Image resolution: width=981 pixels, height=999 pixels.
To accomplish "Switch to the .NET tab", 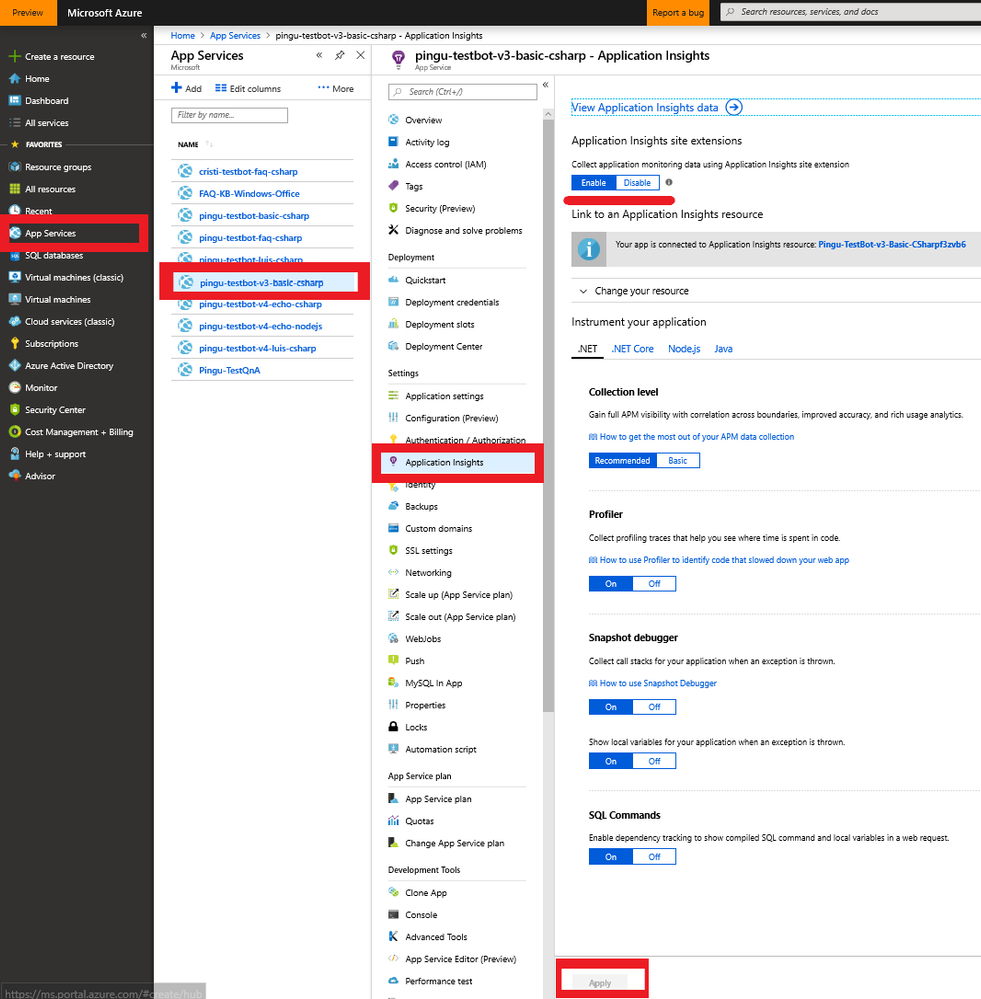I will pos(587,349).
